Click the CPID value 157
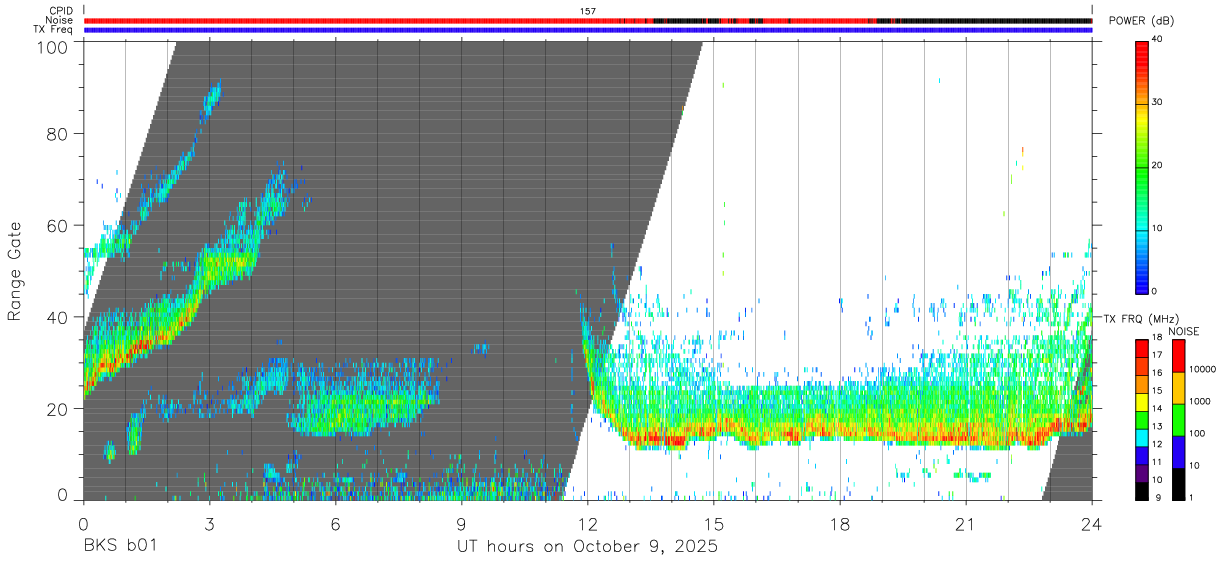 [588, 11]
